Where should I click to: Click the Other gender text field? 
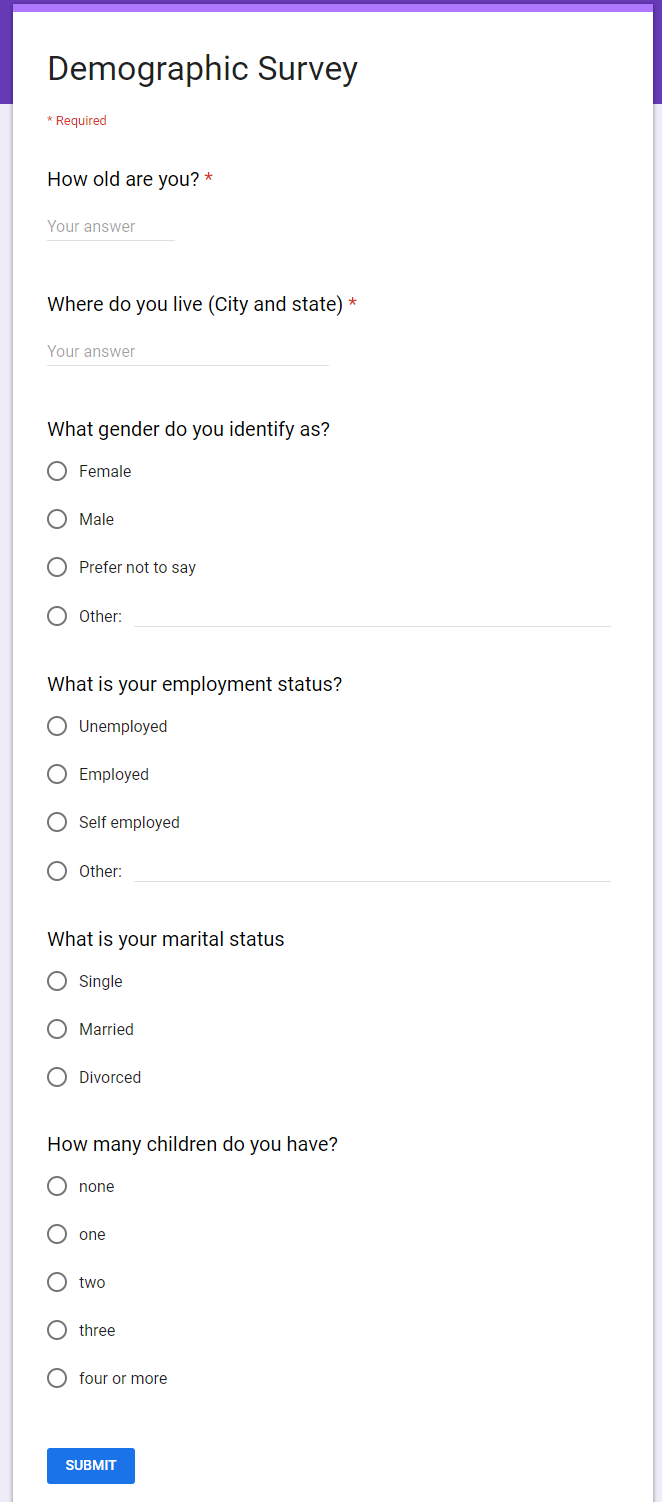372,616
